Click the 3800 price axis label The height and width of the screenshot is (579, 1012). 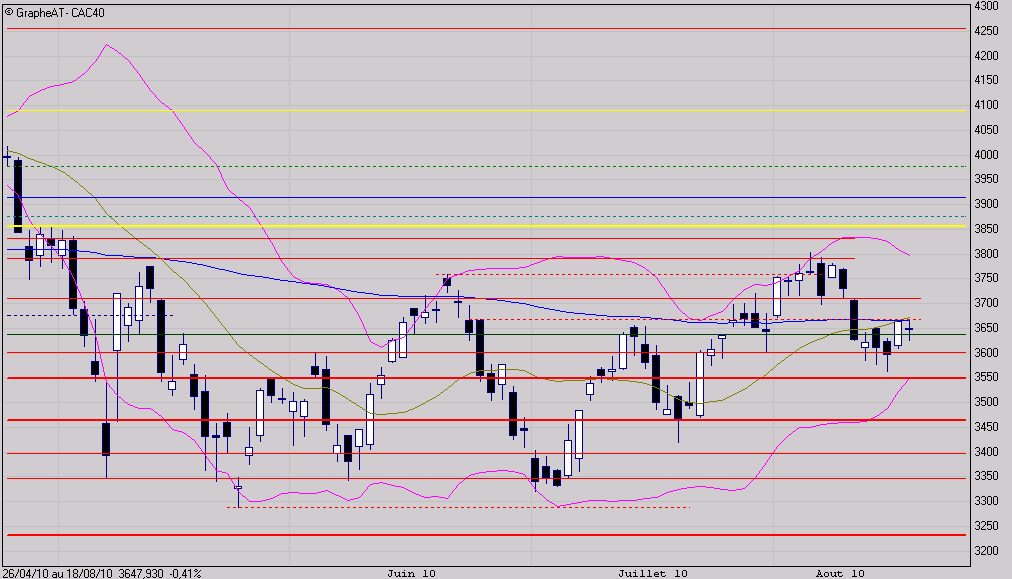click(x=986, y=254)
